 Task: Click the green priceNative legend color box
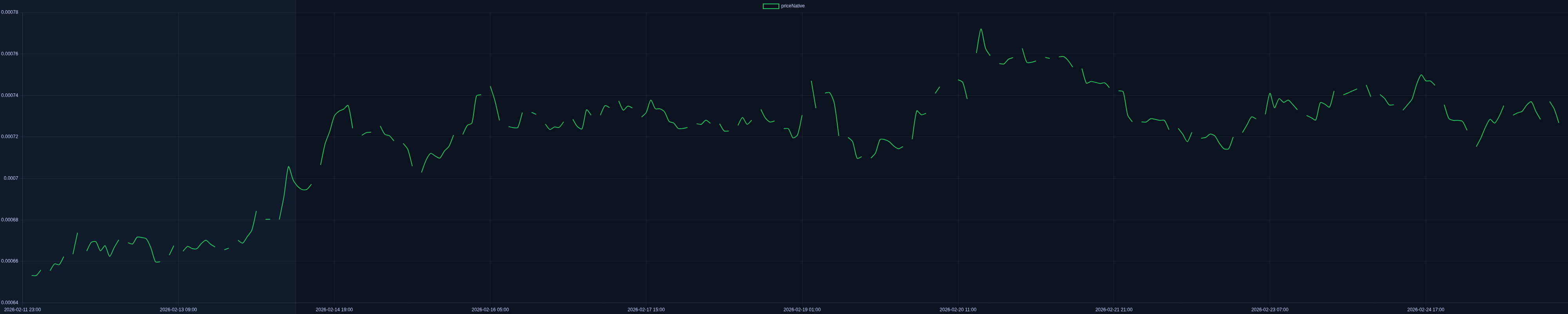[771, 6]
